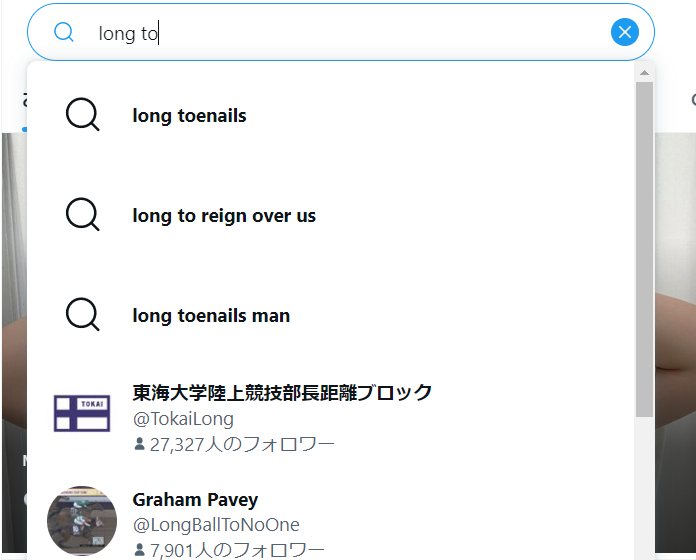The image size is (696, 560).
Task: Open 東海大学陸上競技部長距離ブロック profile
Action: click(x=282, y=392)
